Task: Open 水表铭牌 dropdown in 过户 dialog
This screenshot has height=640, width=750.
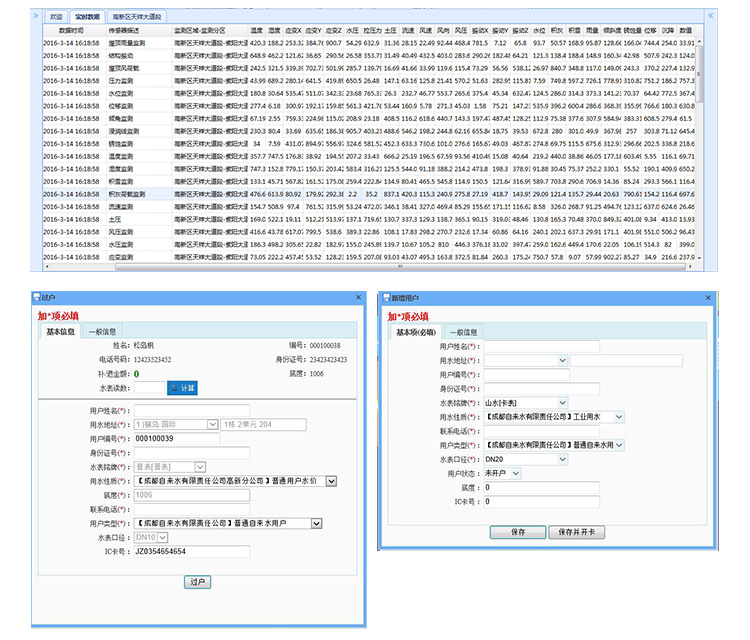Action: tap(200, 467)
